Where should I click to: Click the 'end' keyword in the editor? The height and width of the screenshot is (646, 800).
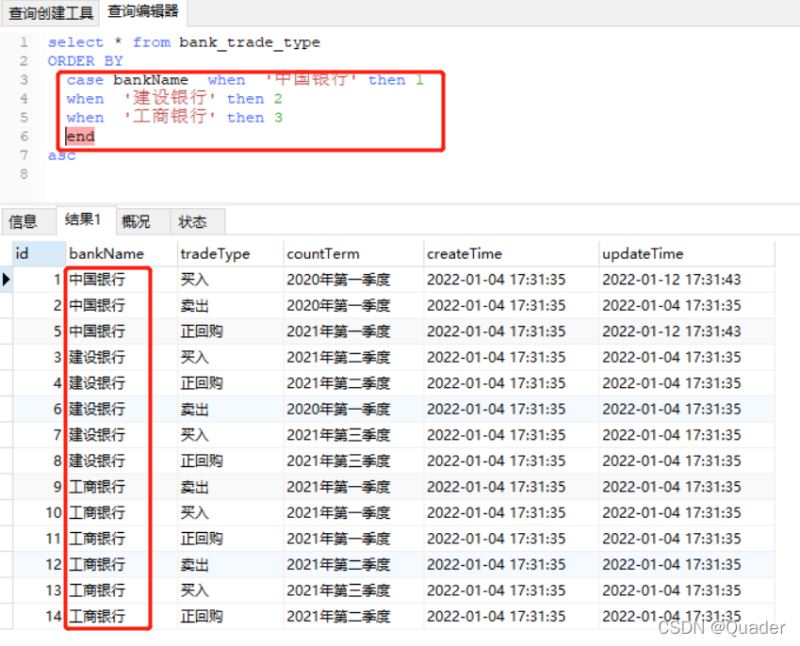pos(81,137)
